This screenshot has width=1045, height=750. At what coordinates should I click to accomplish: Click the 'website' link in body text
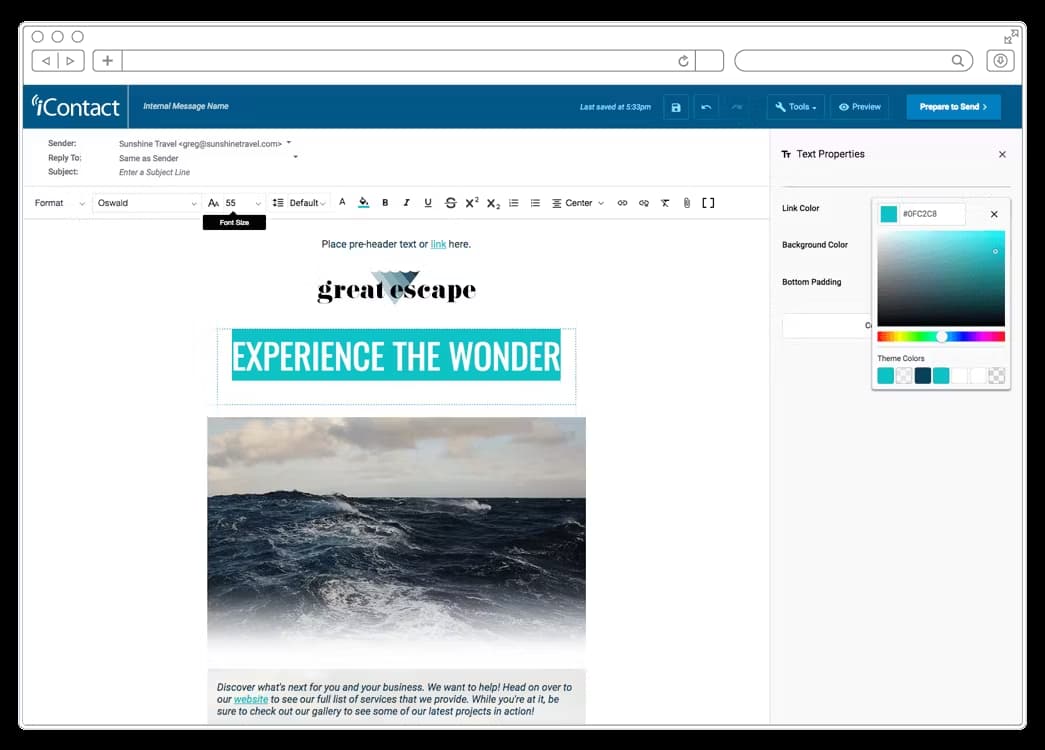251,699
